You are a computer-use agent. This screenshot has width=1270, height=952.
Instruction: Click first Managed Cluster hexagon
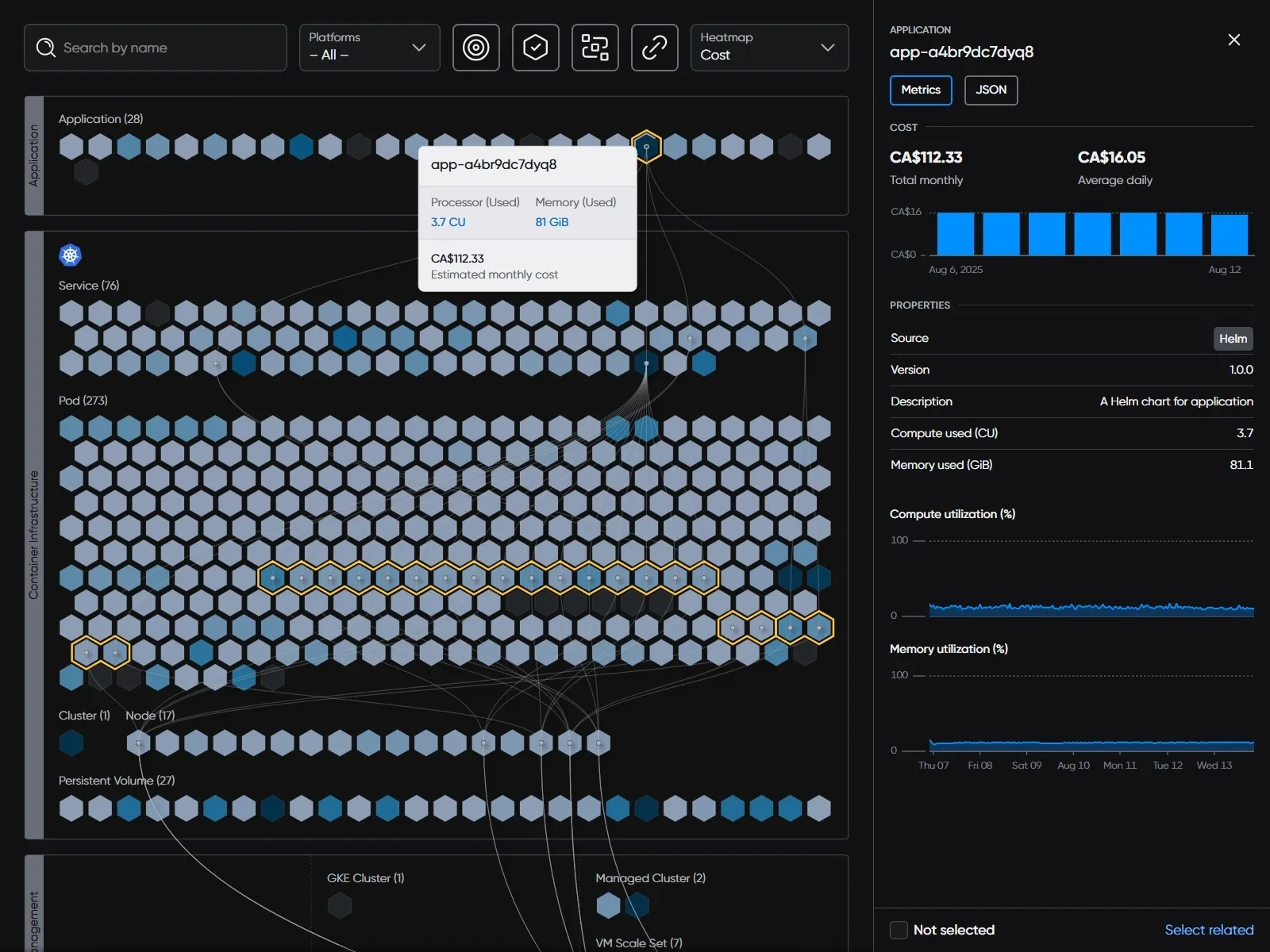point(608,905)
